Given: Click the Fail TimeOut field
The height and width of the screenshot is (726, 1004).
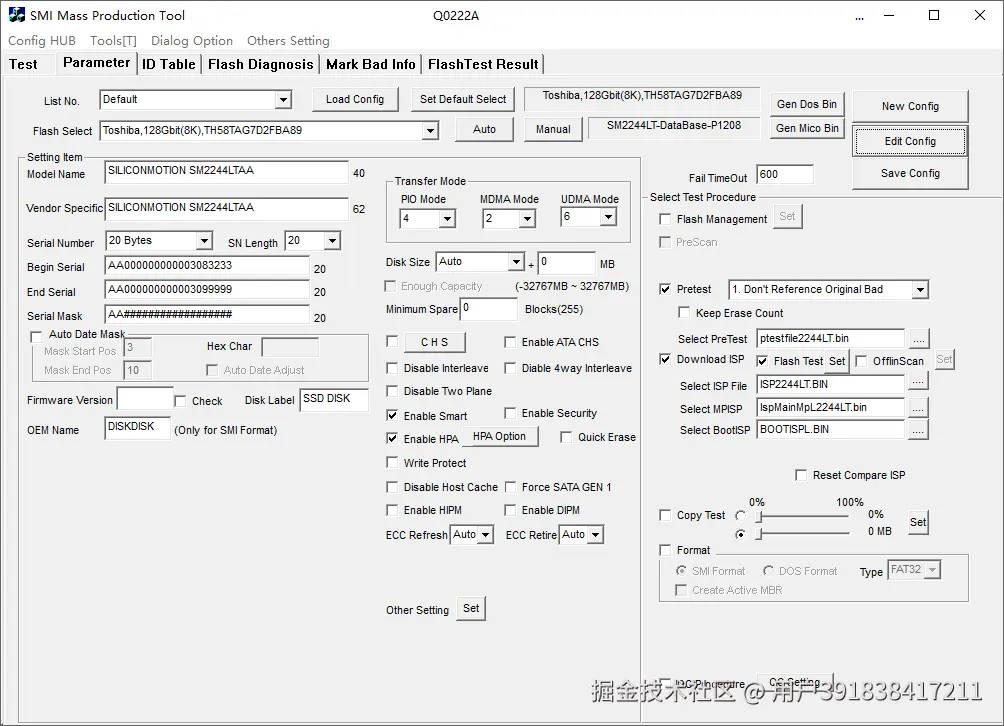Looking at the screenshot, I should (785, 175).
